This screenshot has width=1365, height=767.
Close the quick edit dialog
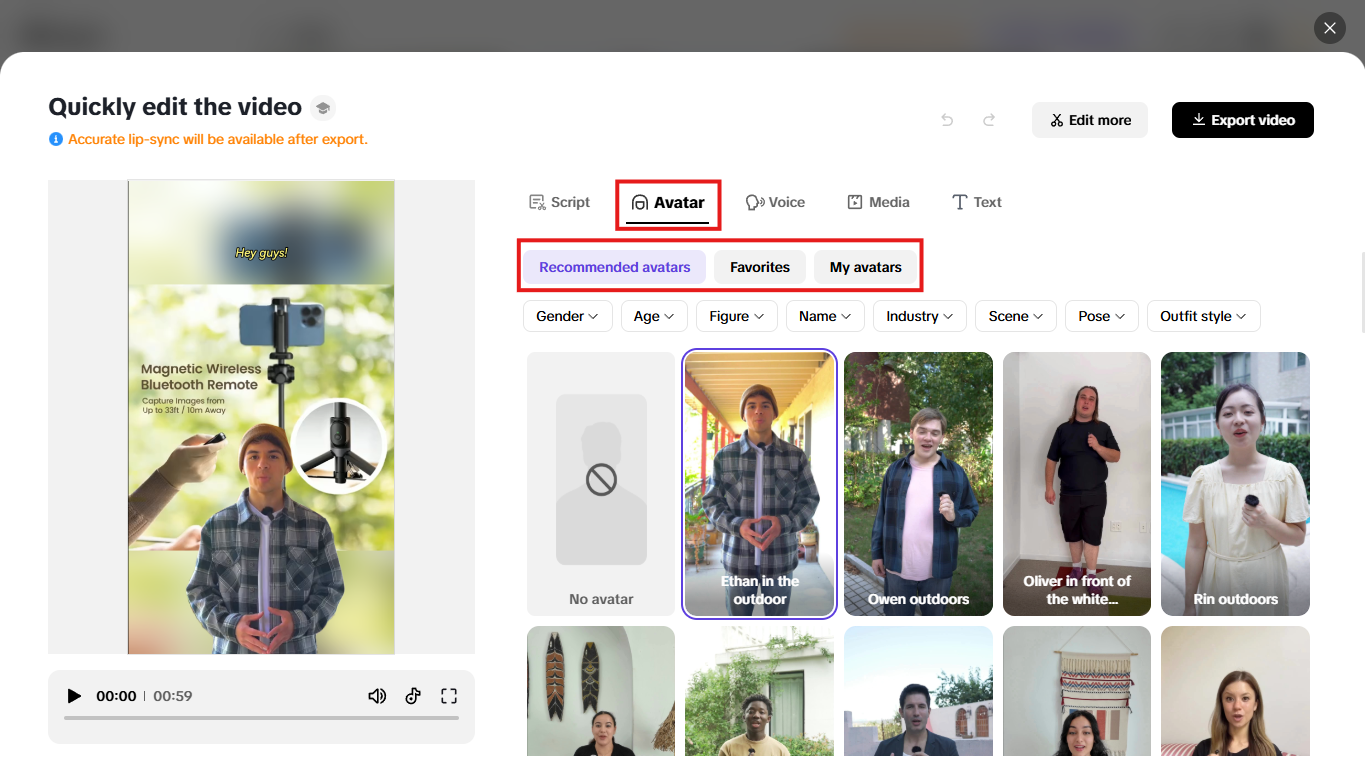point(1330,28)
